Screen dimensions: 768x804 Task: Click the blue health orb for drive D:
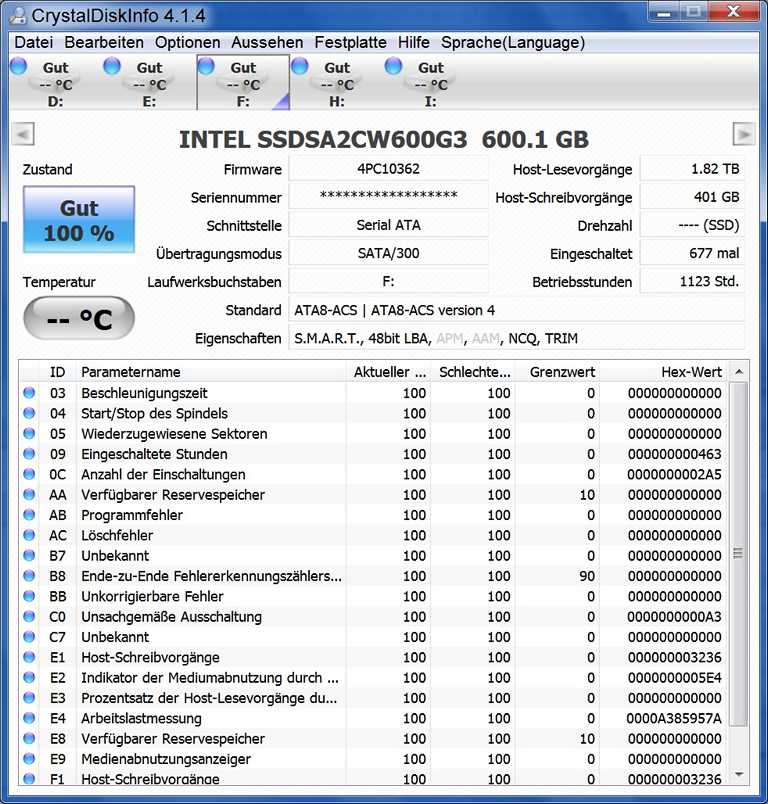pyautogui.click(x=18, y=66)
